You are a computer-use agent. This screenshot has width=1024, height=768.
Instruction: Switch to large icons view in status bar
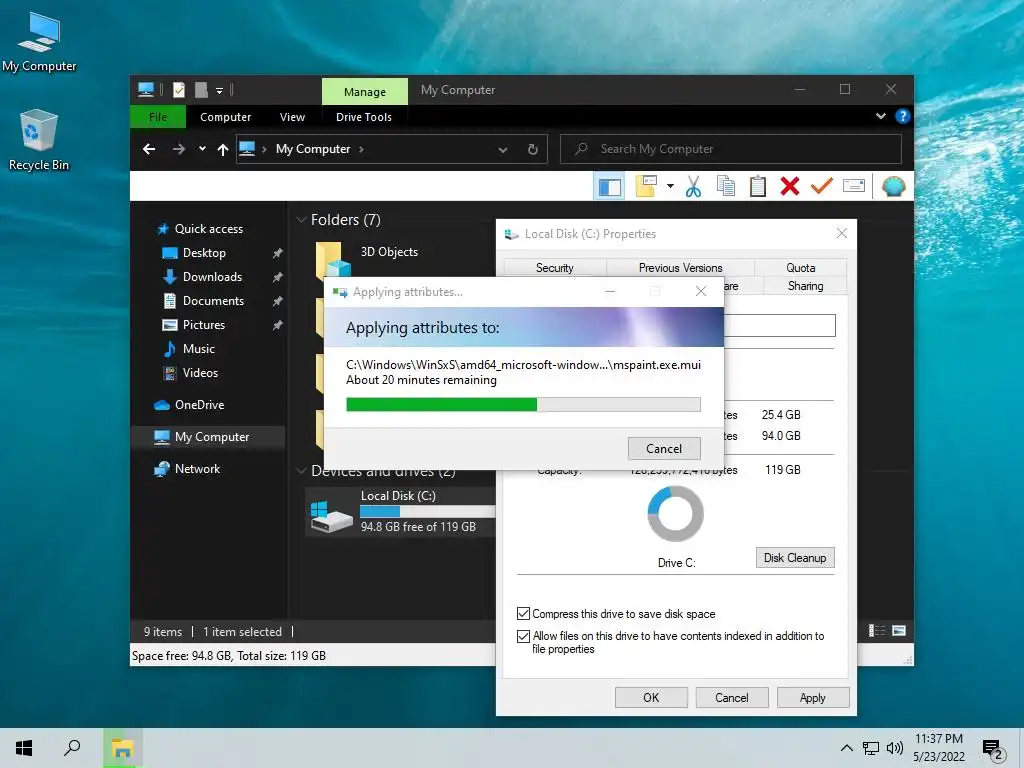pos(899,631)
